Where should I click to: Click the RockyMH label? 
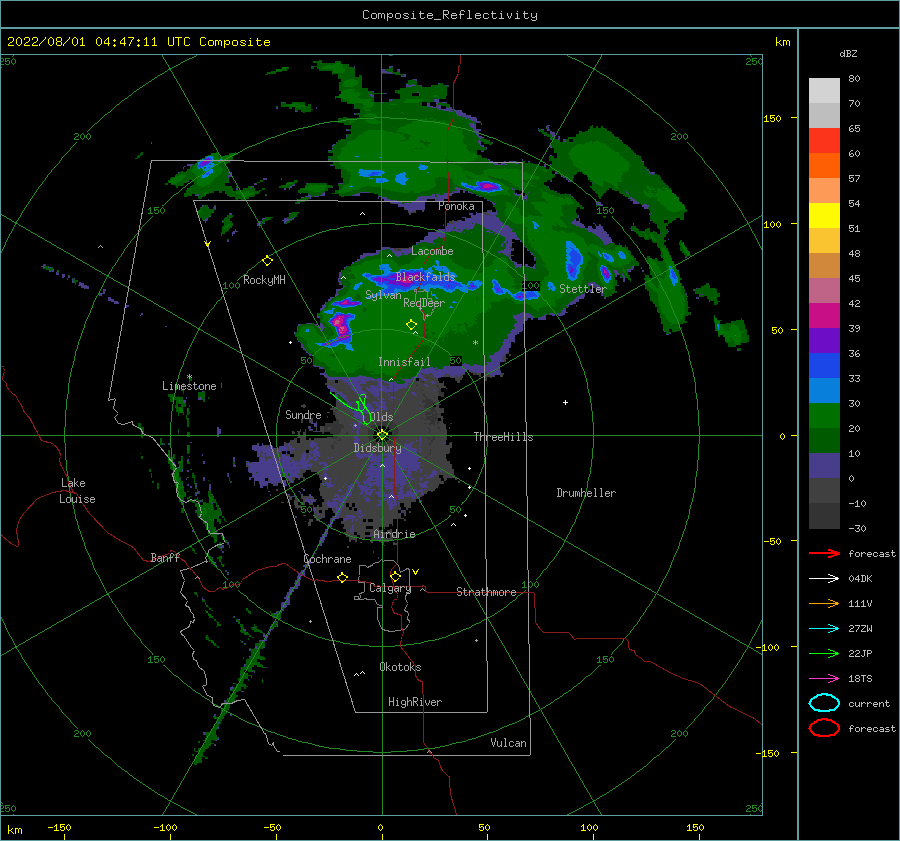click(x=264, y=280)
